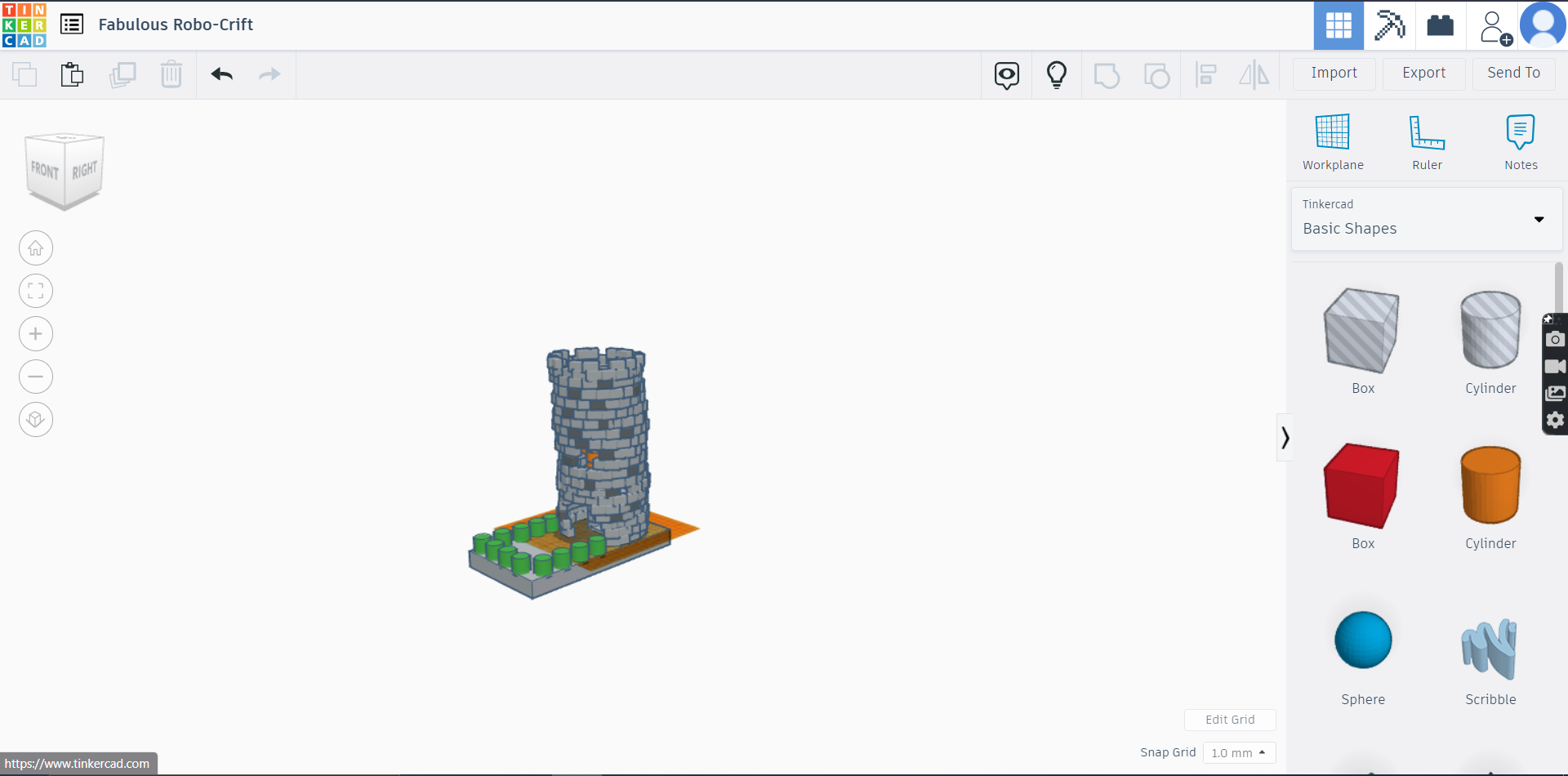
Task: Click the Group shapes icon
Action: point(1107,74)
